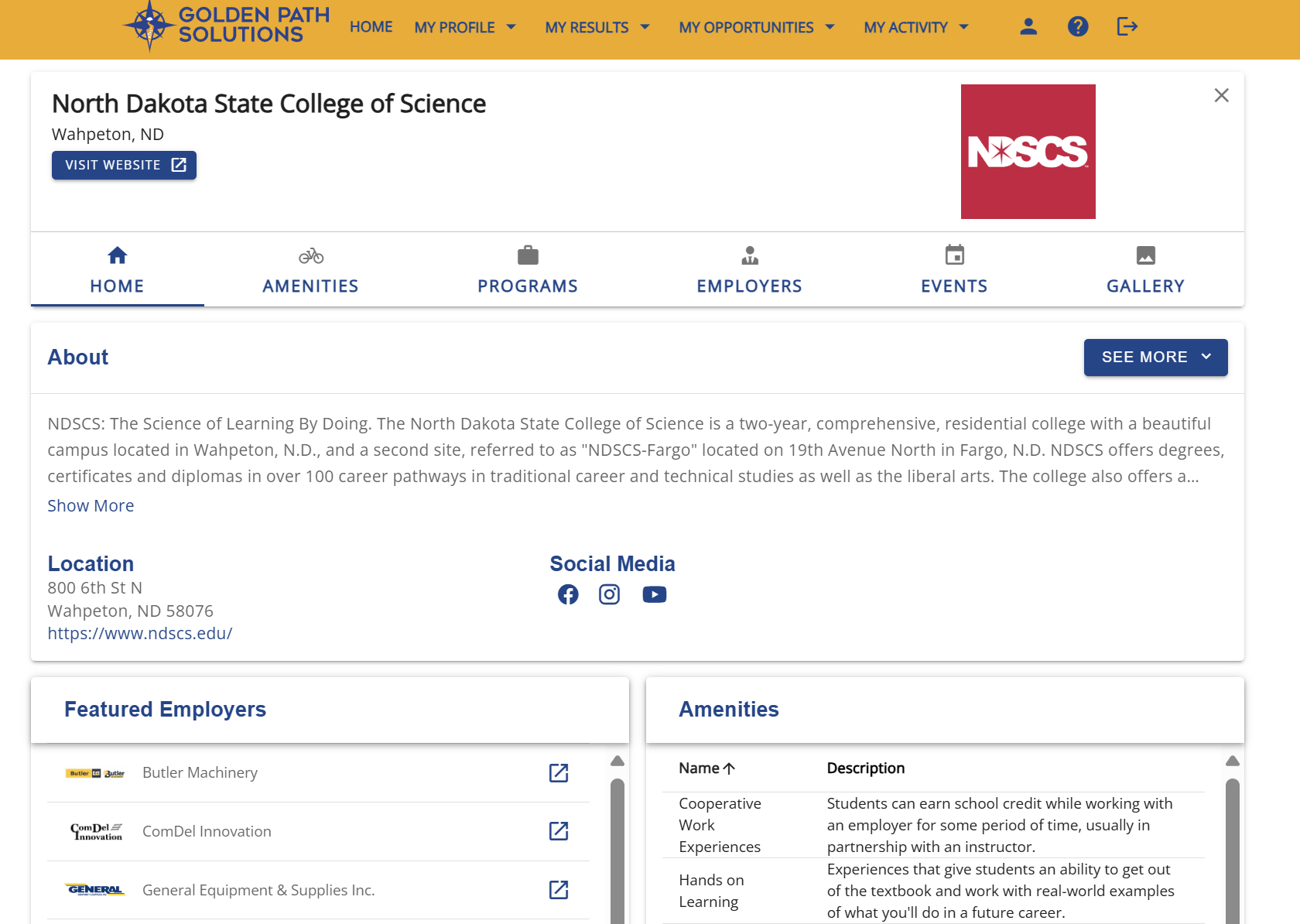Open the YouTube icon under Social Media

(x=654, y=594)
